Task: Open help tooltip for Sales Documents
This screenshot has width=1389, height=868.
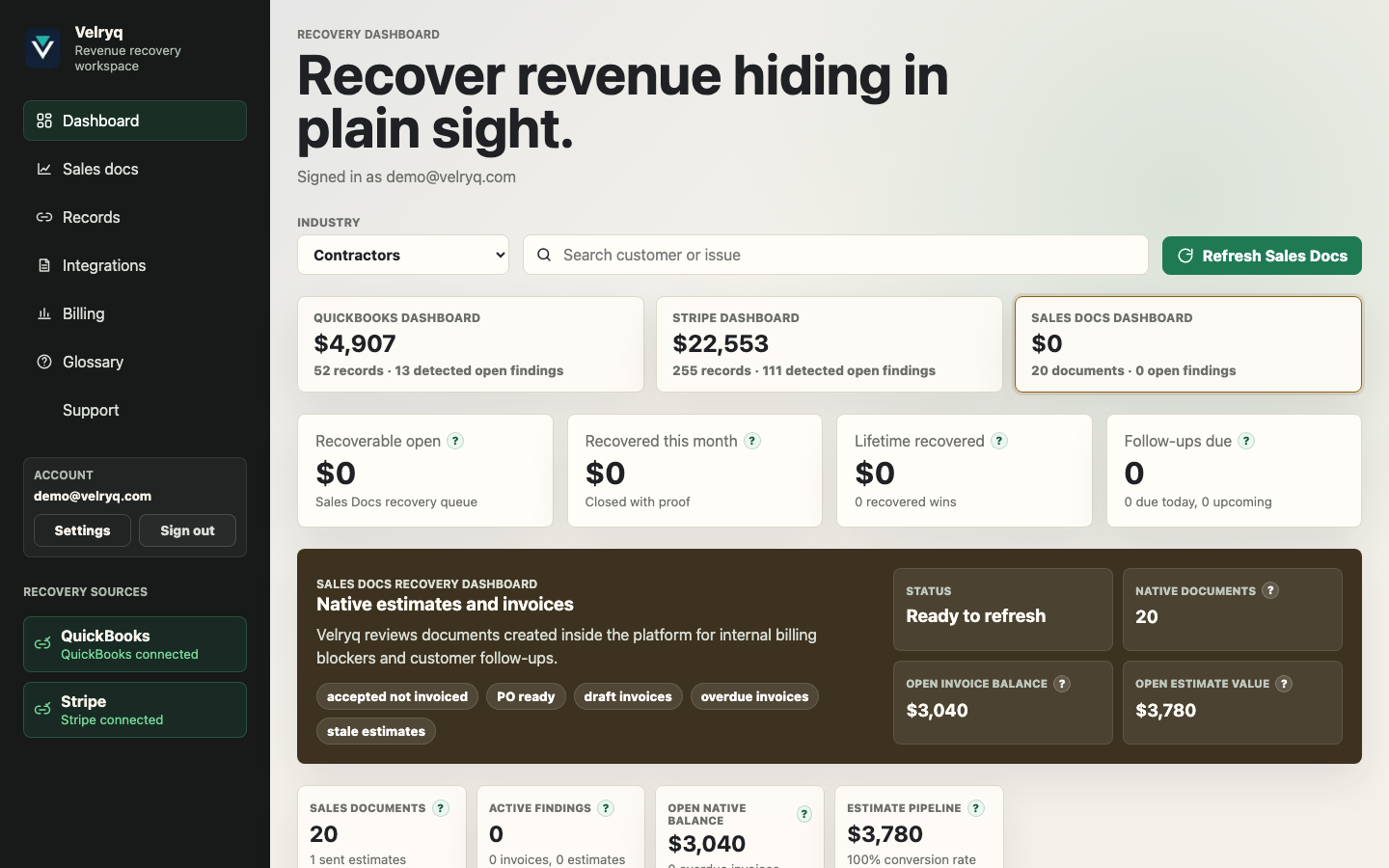Action: pos(441,808)
